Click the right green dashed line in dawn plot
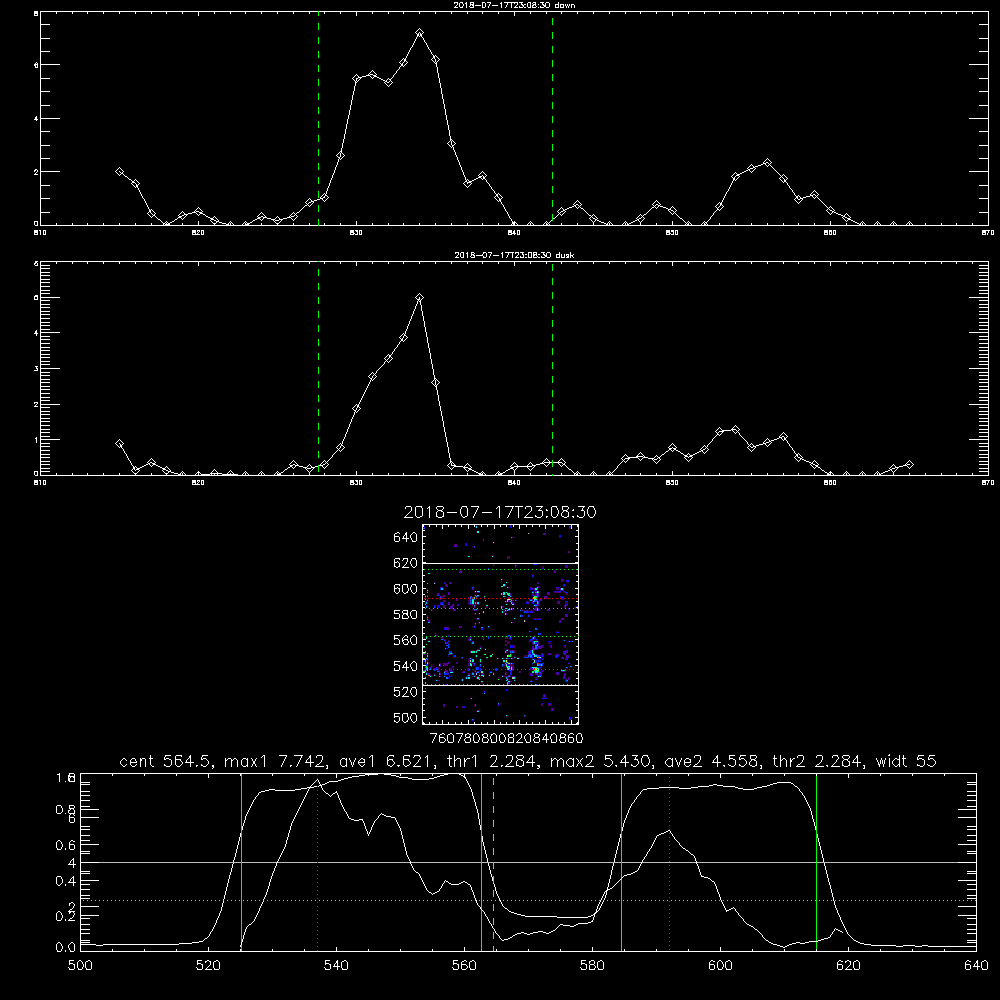This screenshot has width=1000, height=1000. pyautogui.click(x=552, y=118)
